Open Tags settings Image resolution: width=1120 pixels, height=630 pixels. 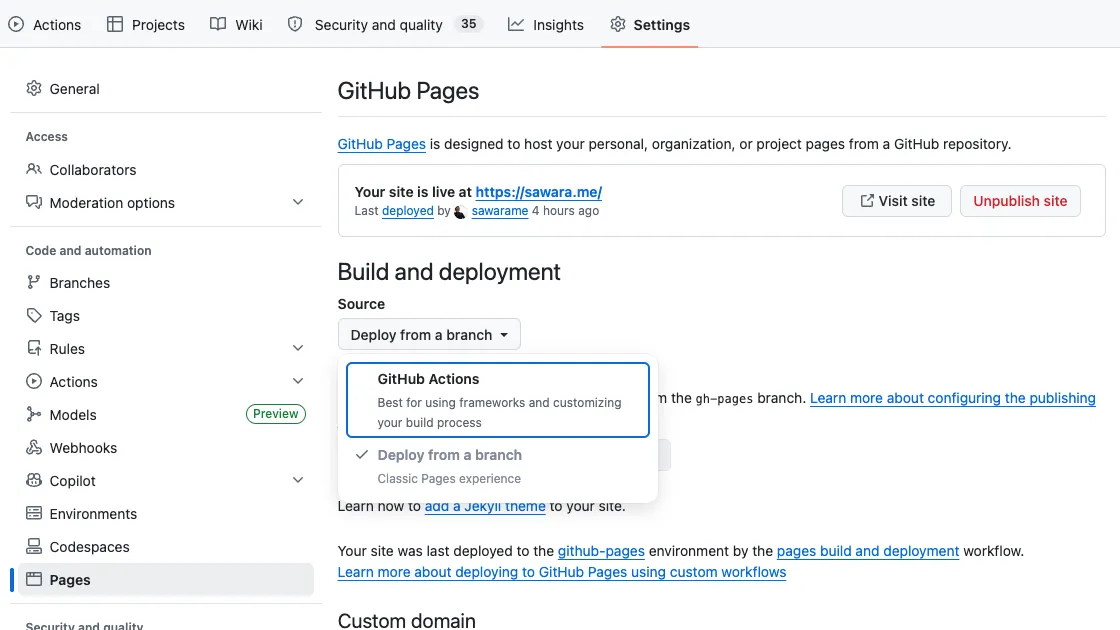click(166, 315)
